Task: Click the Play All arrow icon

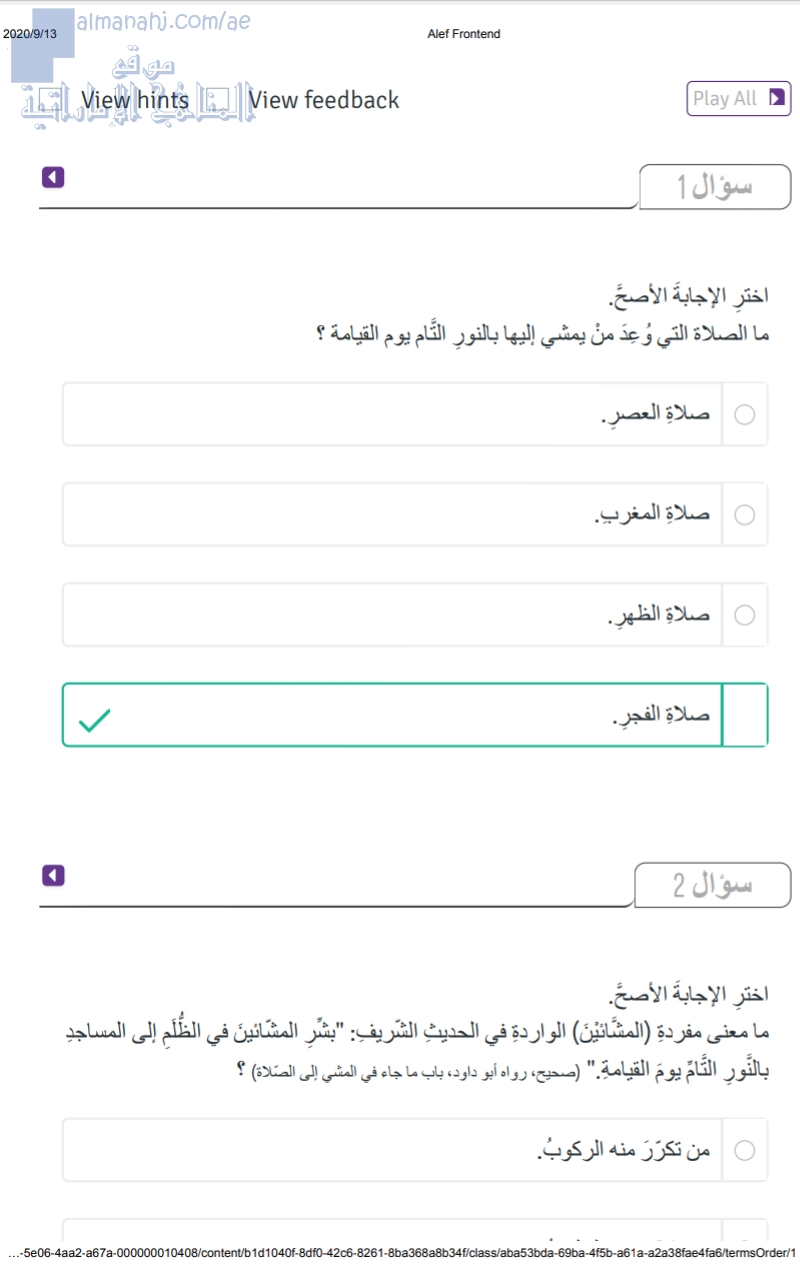Action: pyautogui.click(x=776, y=98)
